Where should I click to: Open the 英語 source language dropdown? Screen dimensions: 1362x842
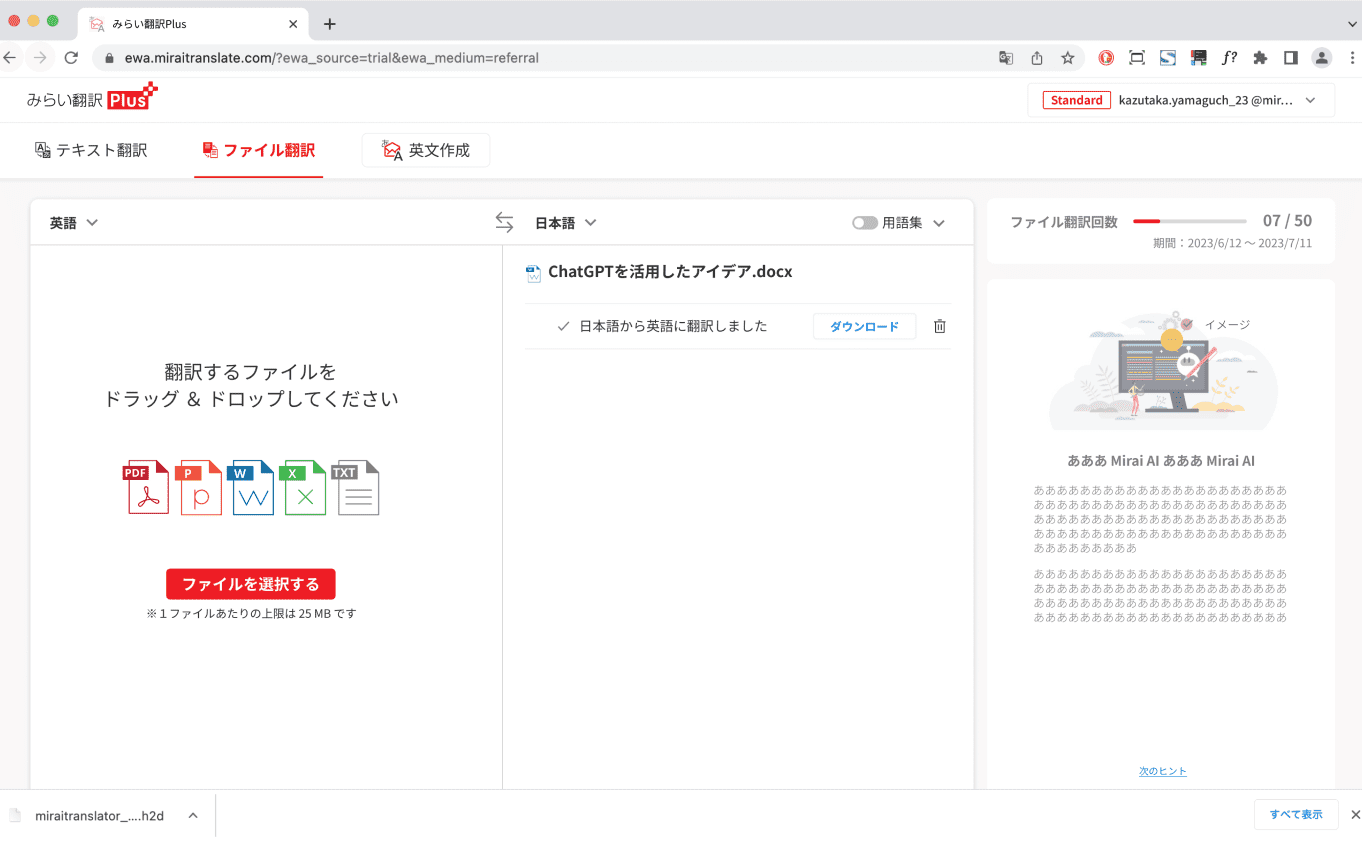pos(73,222)
